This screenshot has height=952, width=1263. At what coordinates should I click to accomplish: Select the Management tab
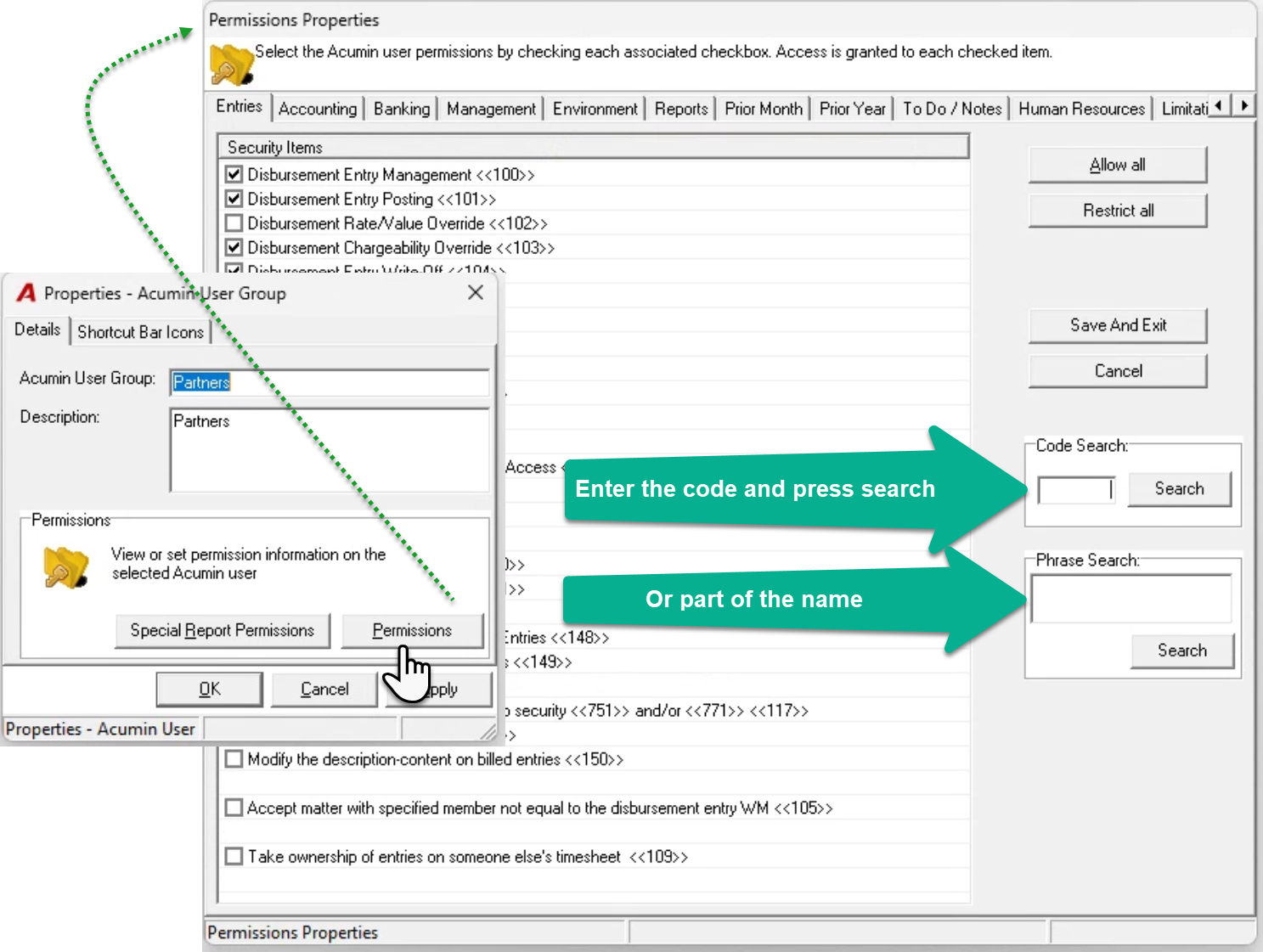[x=491, y=109]
